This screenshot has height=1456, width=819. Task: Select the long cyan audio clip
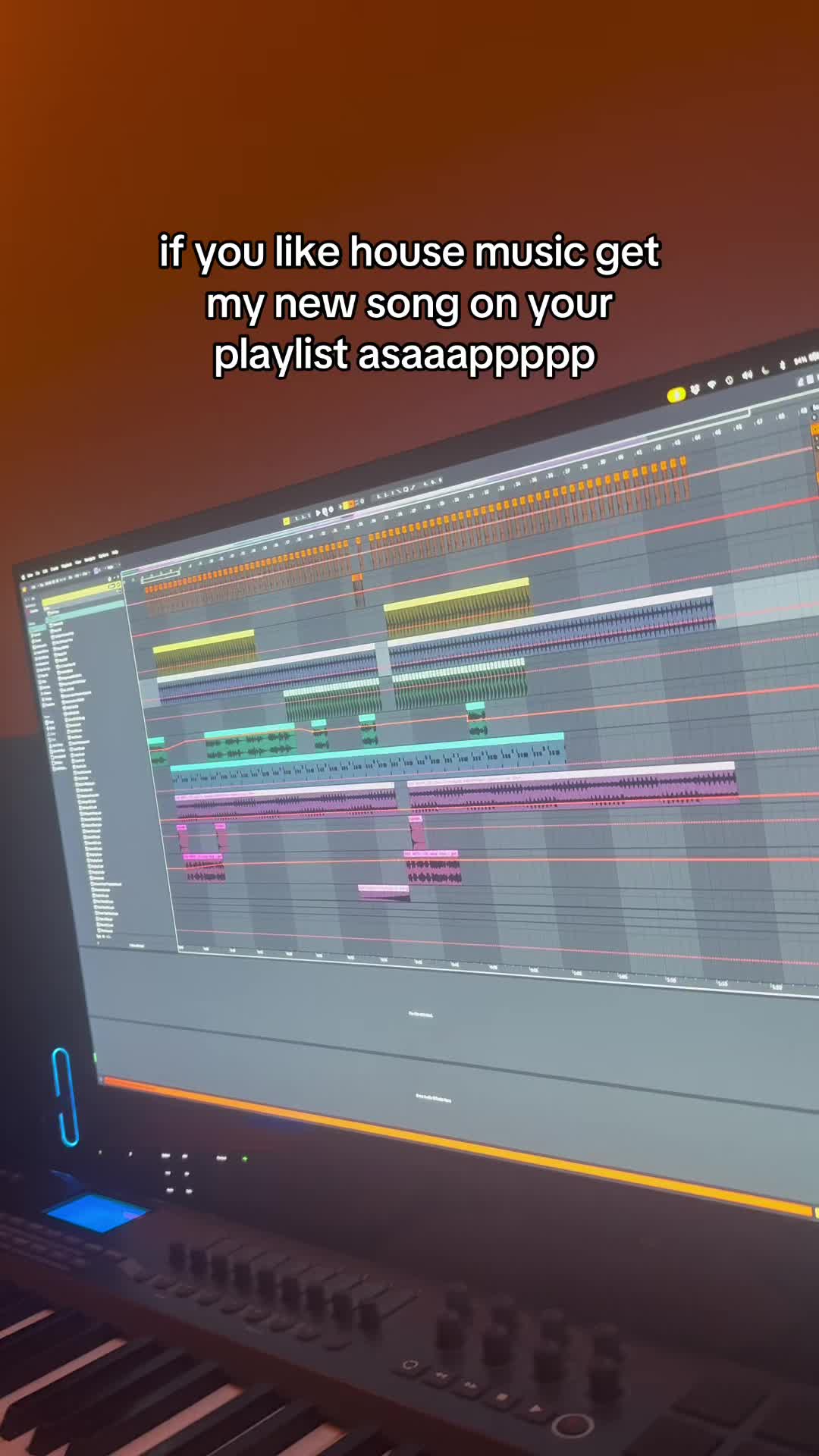point(368,761)
